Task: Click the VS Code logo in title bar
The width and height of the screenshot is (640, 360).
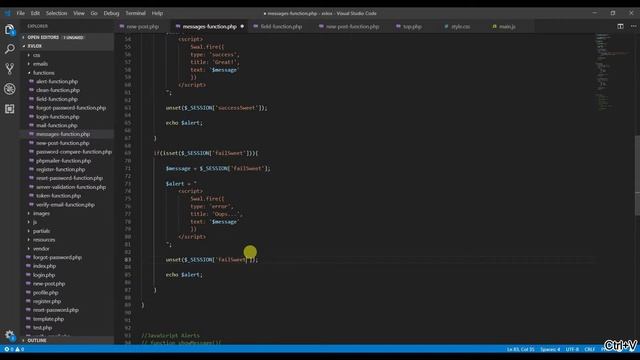Action: tap(7, 13)
